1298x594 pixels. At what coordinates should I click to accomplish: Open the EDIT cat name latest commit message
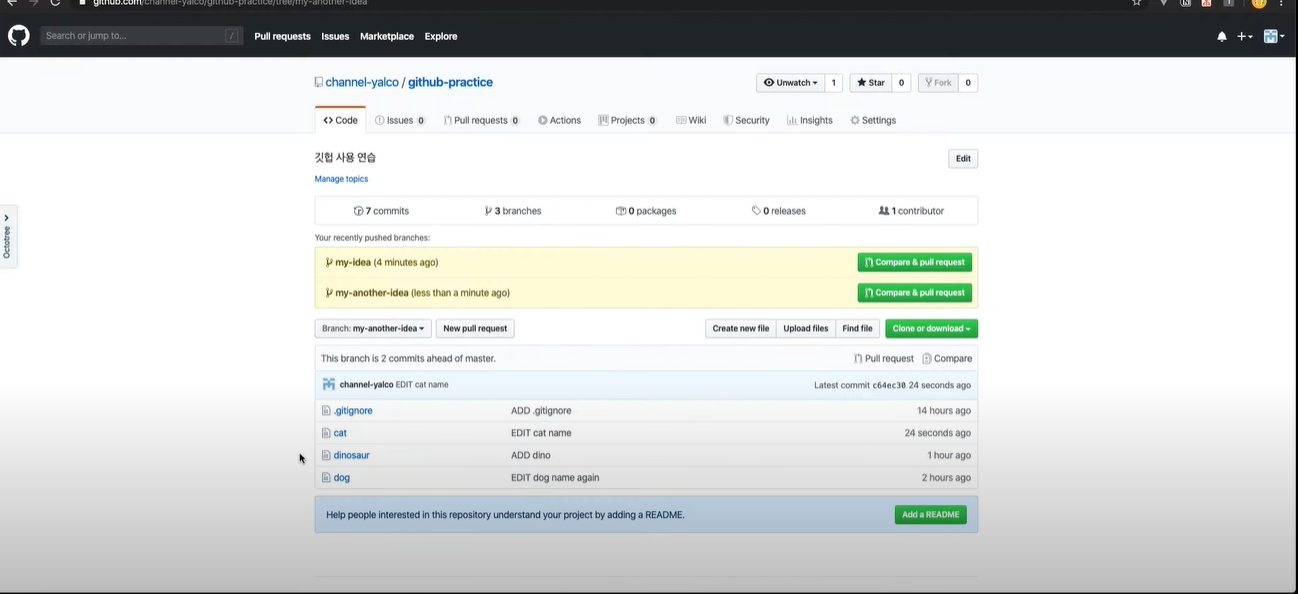pos(422,385)
